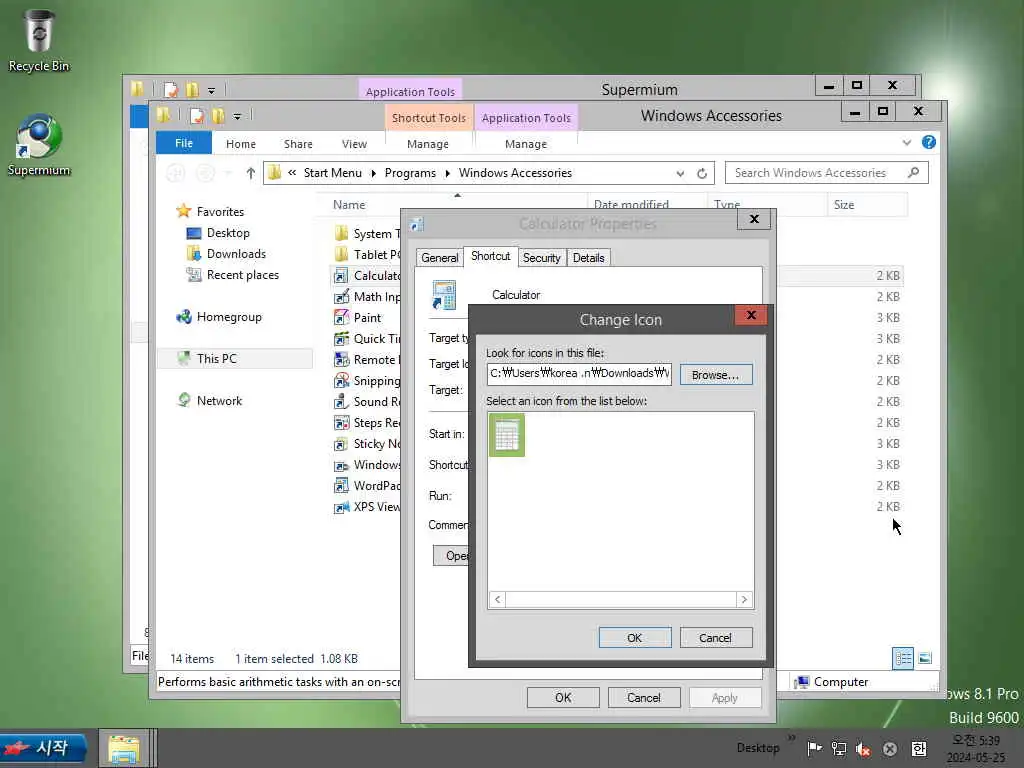
Task: Confirm with OK in Change Icon dialog
Action: 635,637
